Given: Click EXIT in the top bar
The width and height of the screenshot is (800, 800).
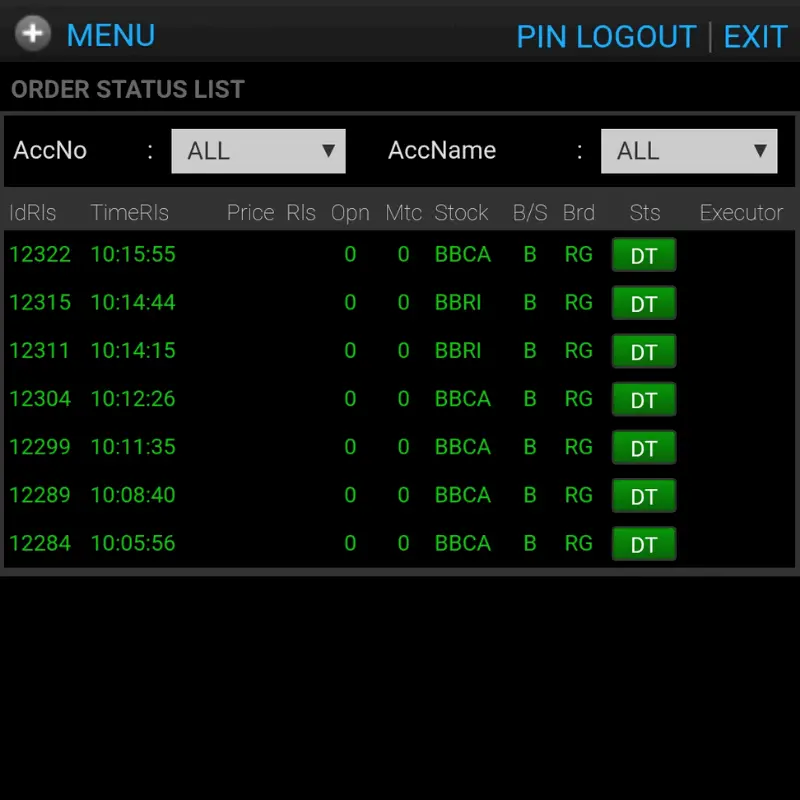Looking at the screenshot, I should [x=756, y=37].
